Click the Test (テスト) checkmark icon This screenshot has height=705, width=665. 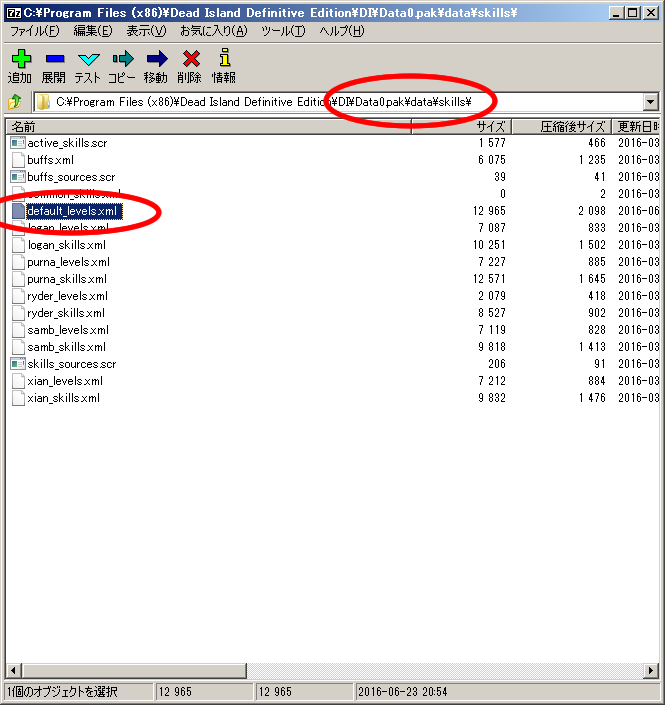tap(88, 59)
